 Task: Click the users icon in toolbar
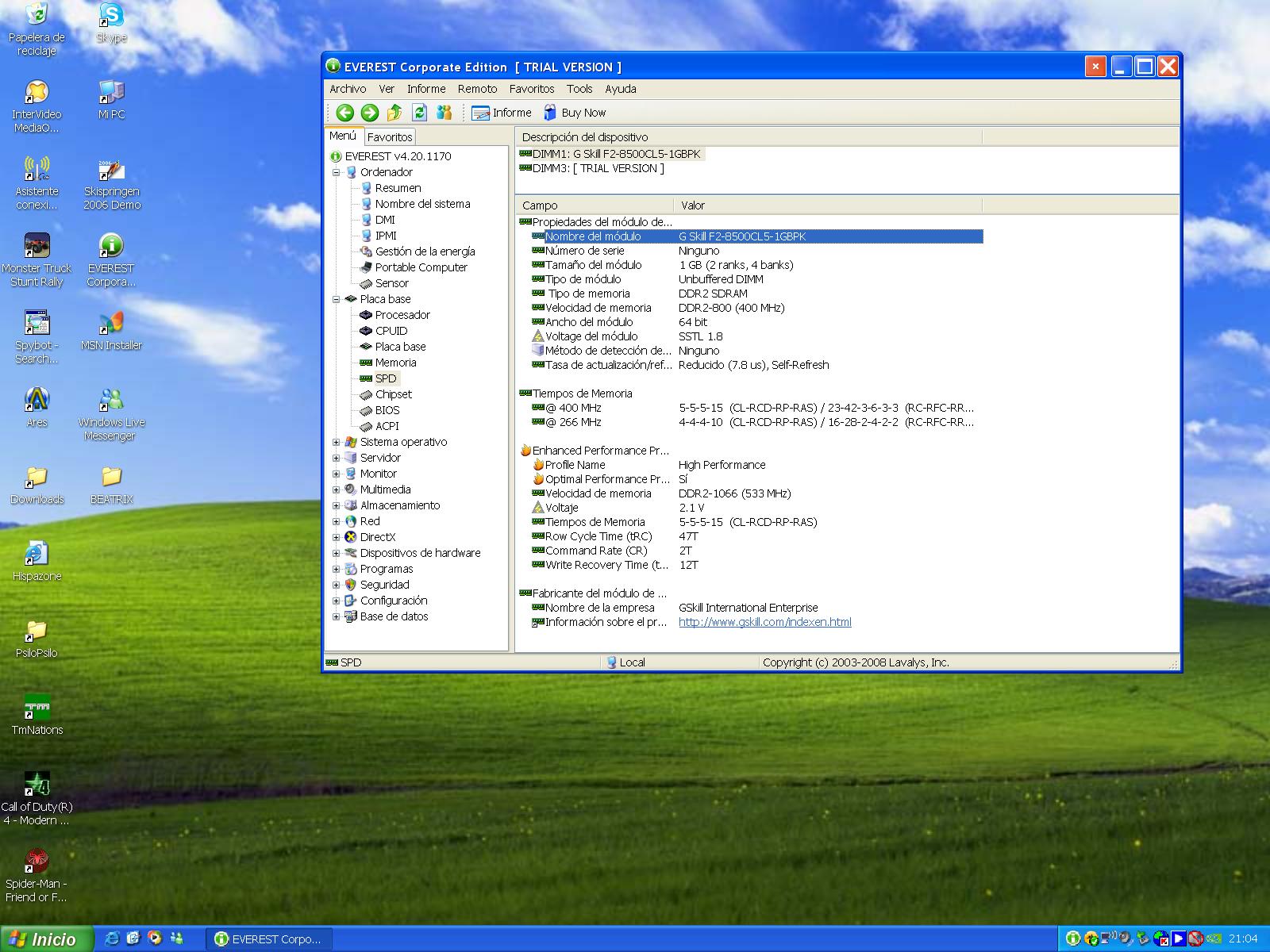[444, 113]
